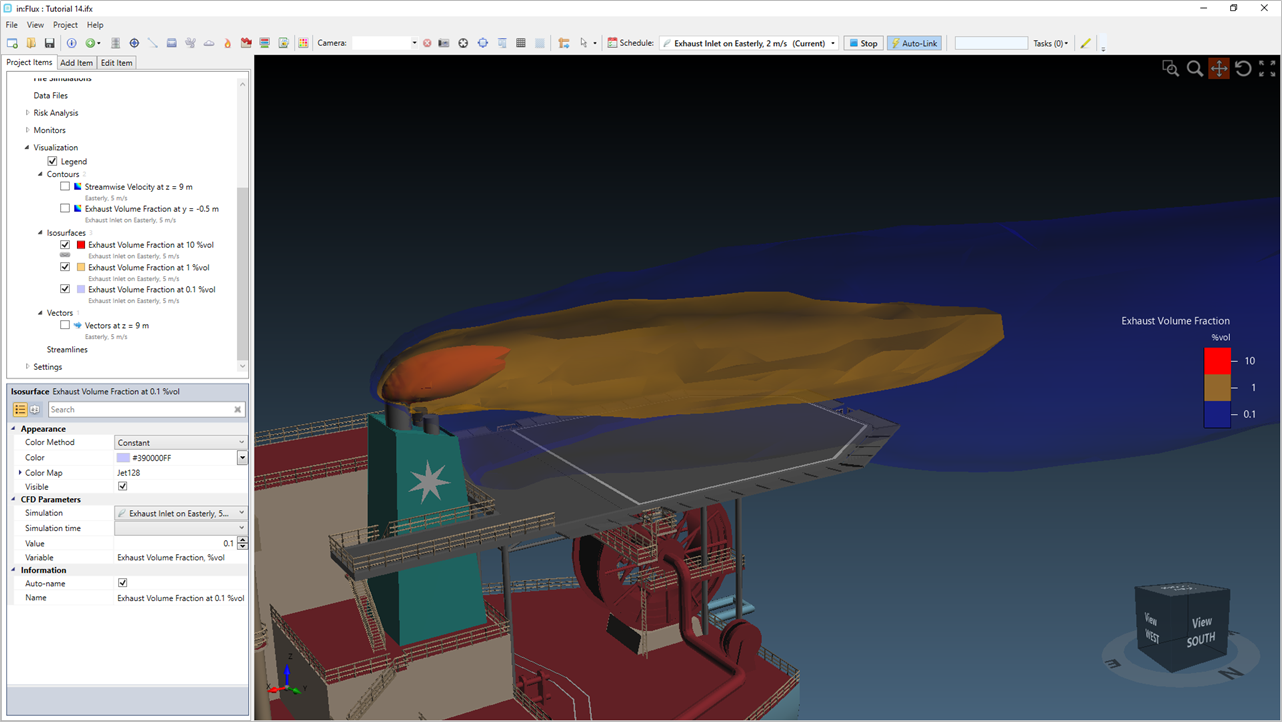Enable Vectors at z = 9 m checkbox
The width and height of the screenshot is (1282, 722).
(65, 325)
